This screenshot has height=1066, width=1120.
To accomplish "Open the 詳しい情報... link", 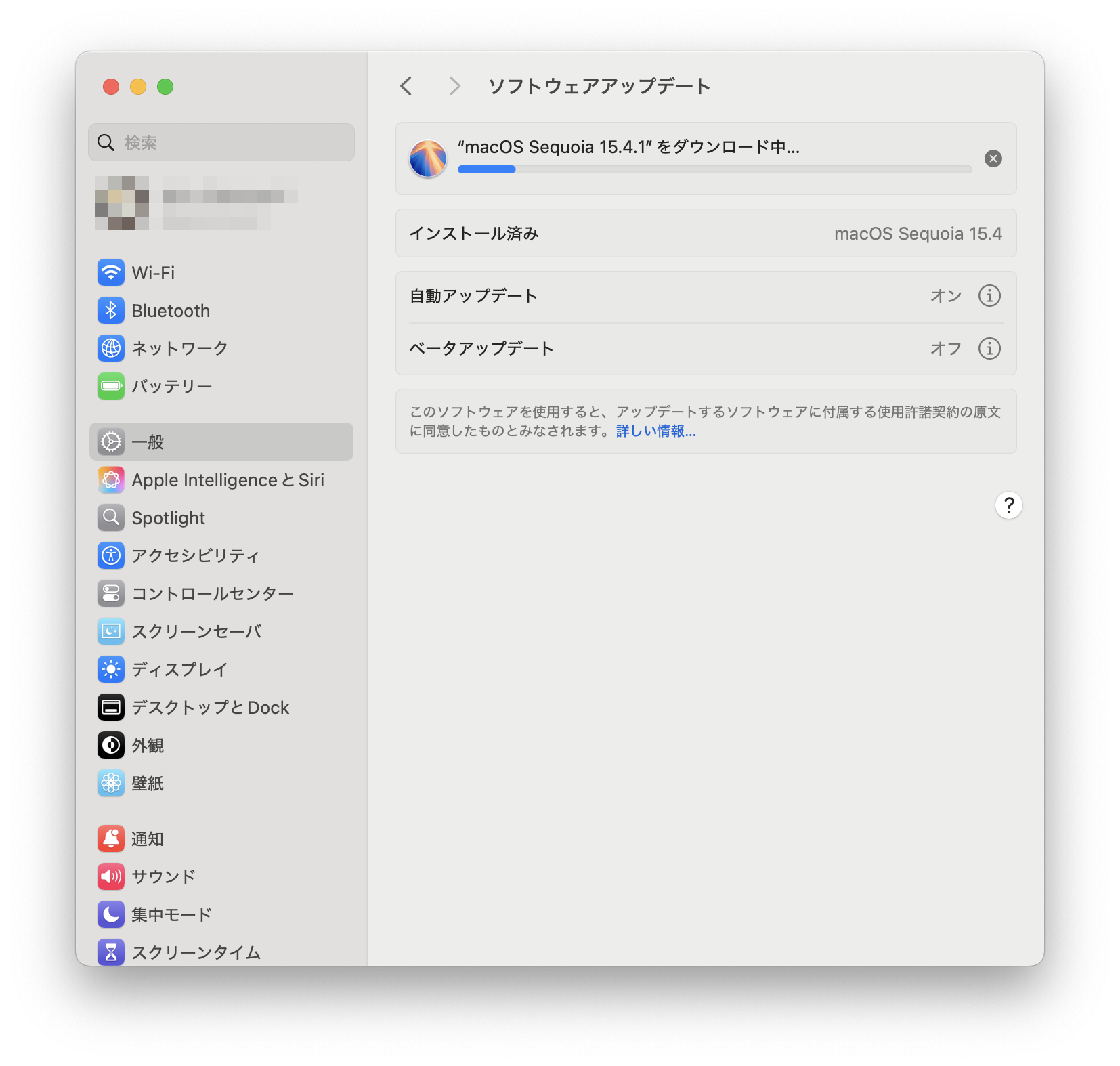I will [656, 431].
